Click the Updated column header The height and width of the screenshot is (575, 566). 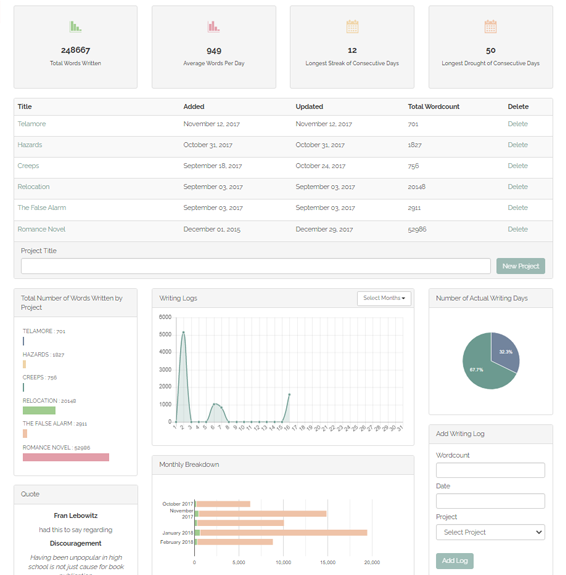pos(309,107)
